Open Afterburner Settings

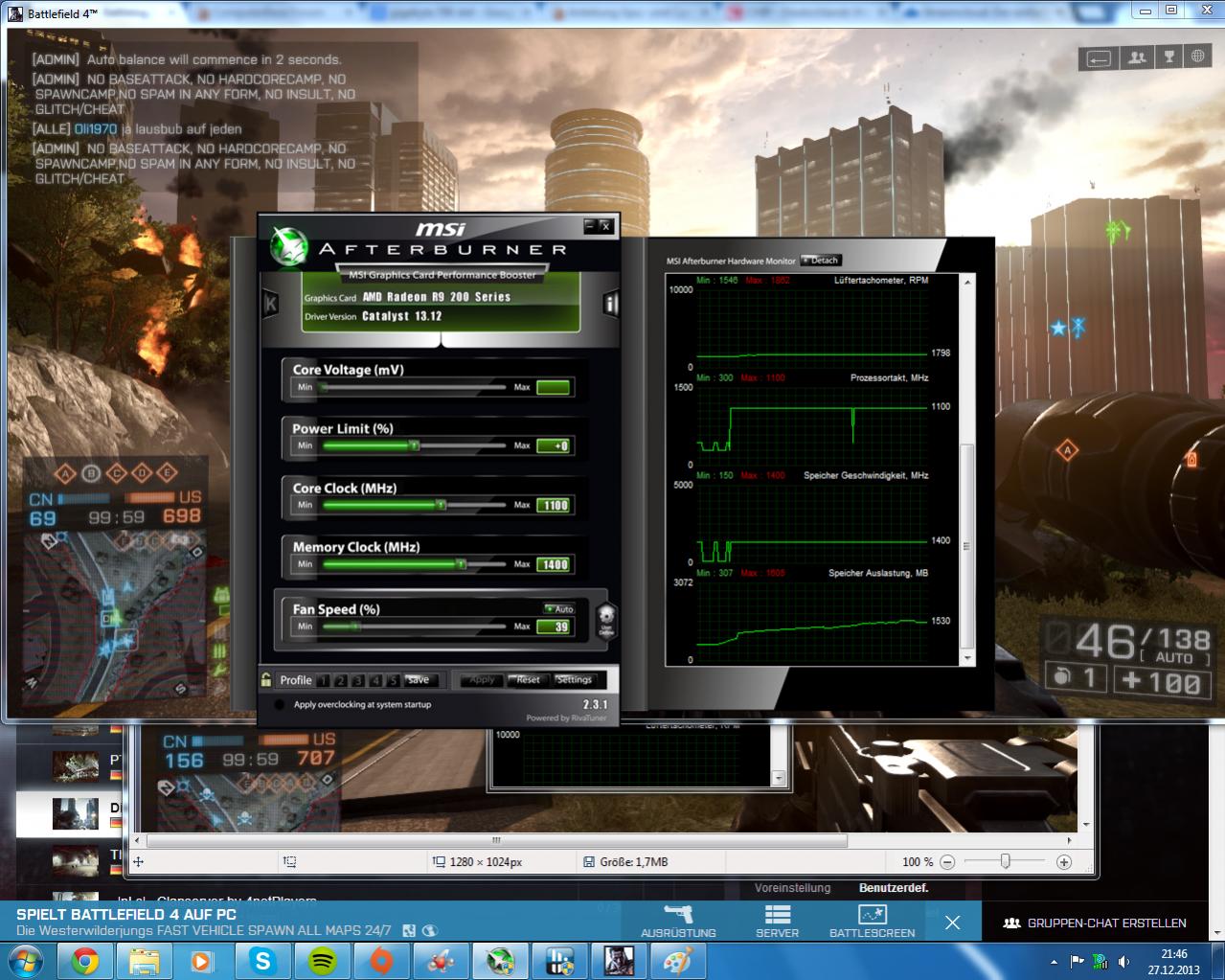pyautogui.click(x=574, y=680)
